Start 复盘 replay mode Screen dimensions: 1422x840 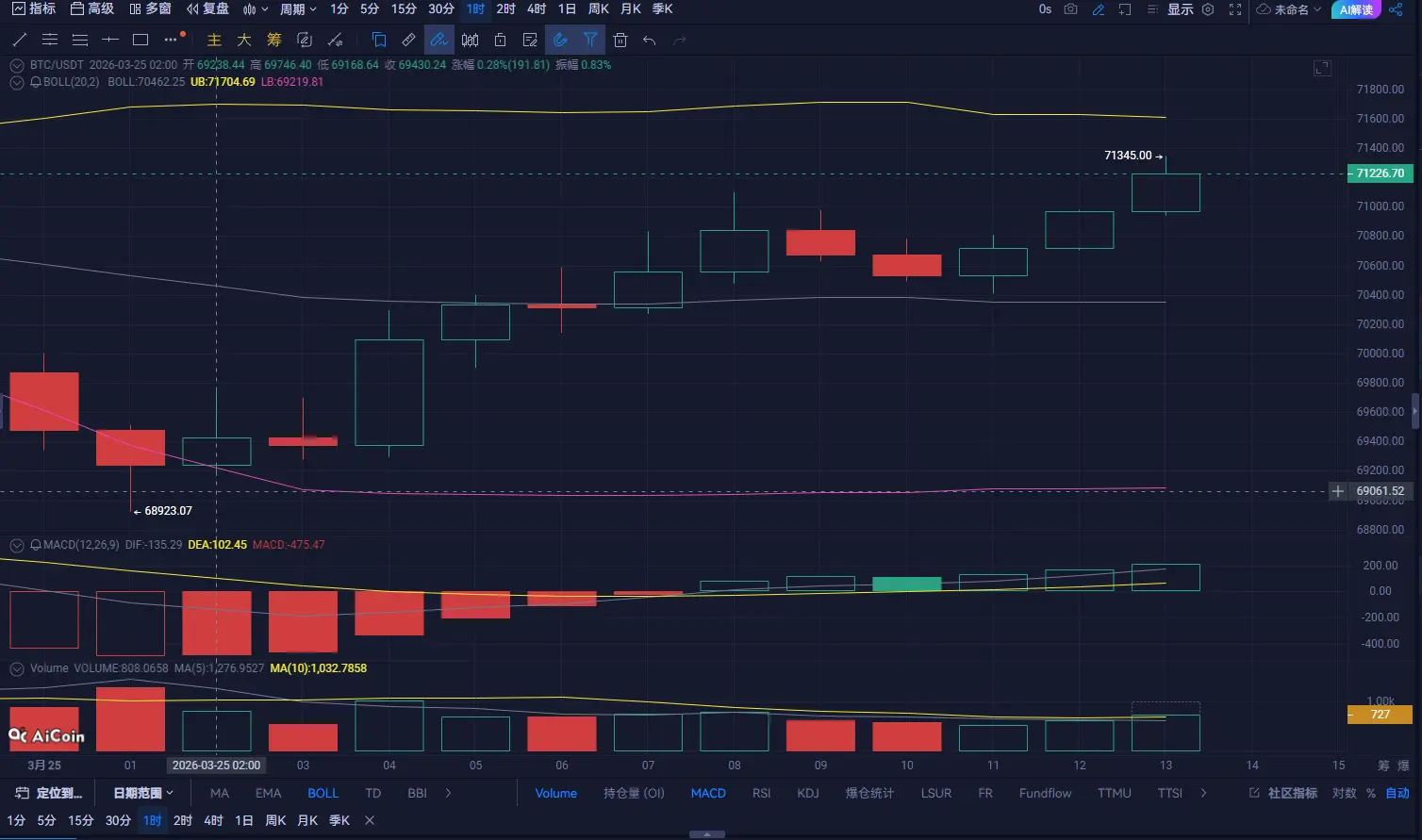(207, 9)
